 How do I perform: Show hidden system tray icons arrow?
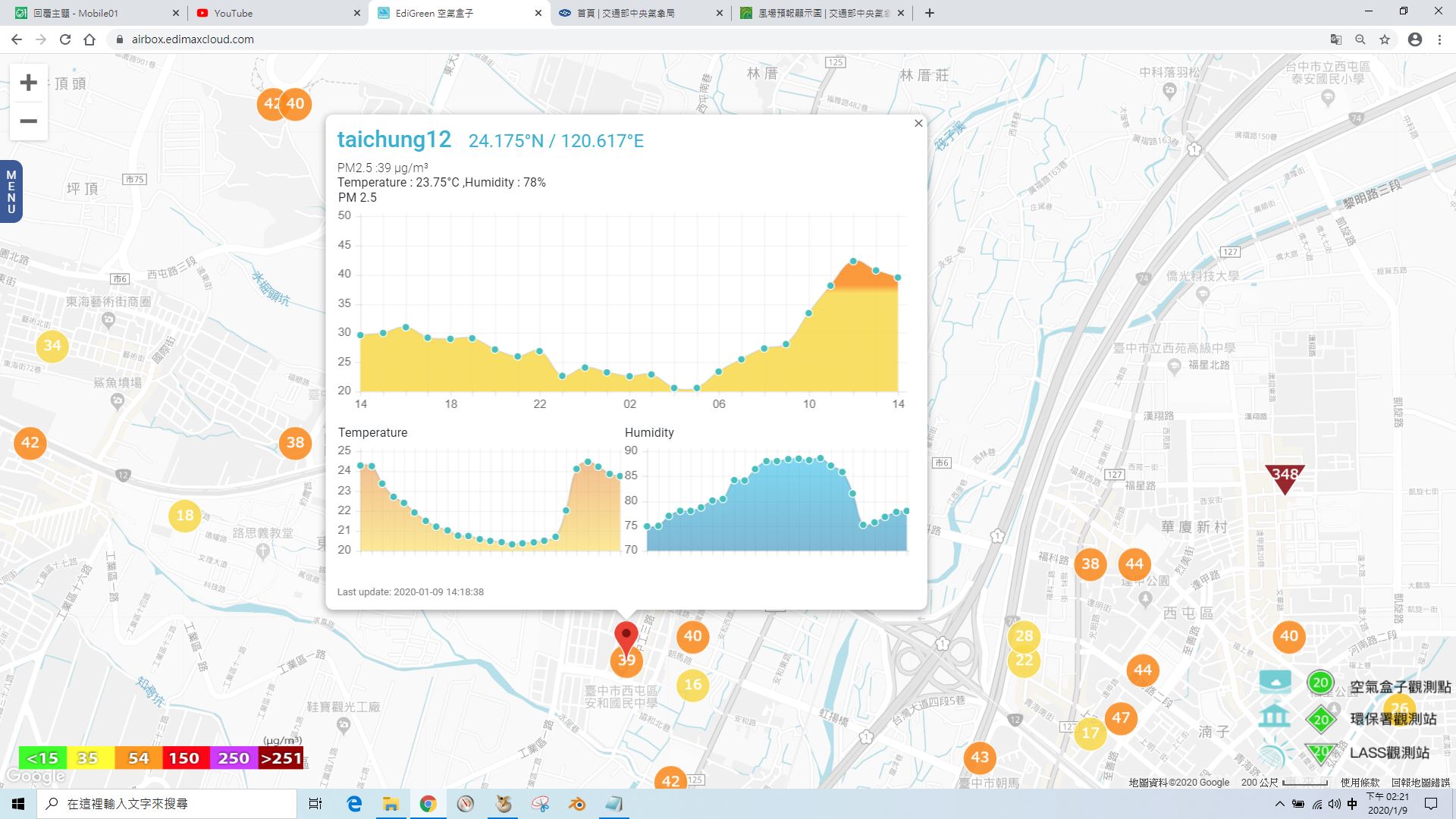click(1279, 804)
